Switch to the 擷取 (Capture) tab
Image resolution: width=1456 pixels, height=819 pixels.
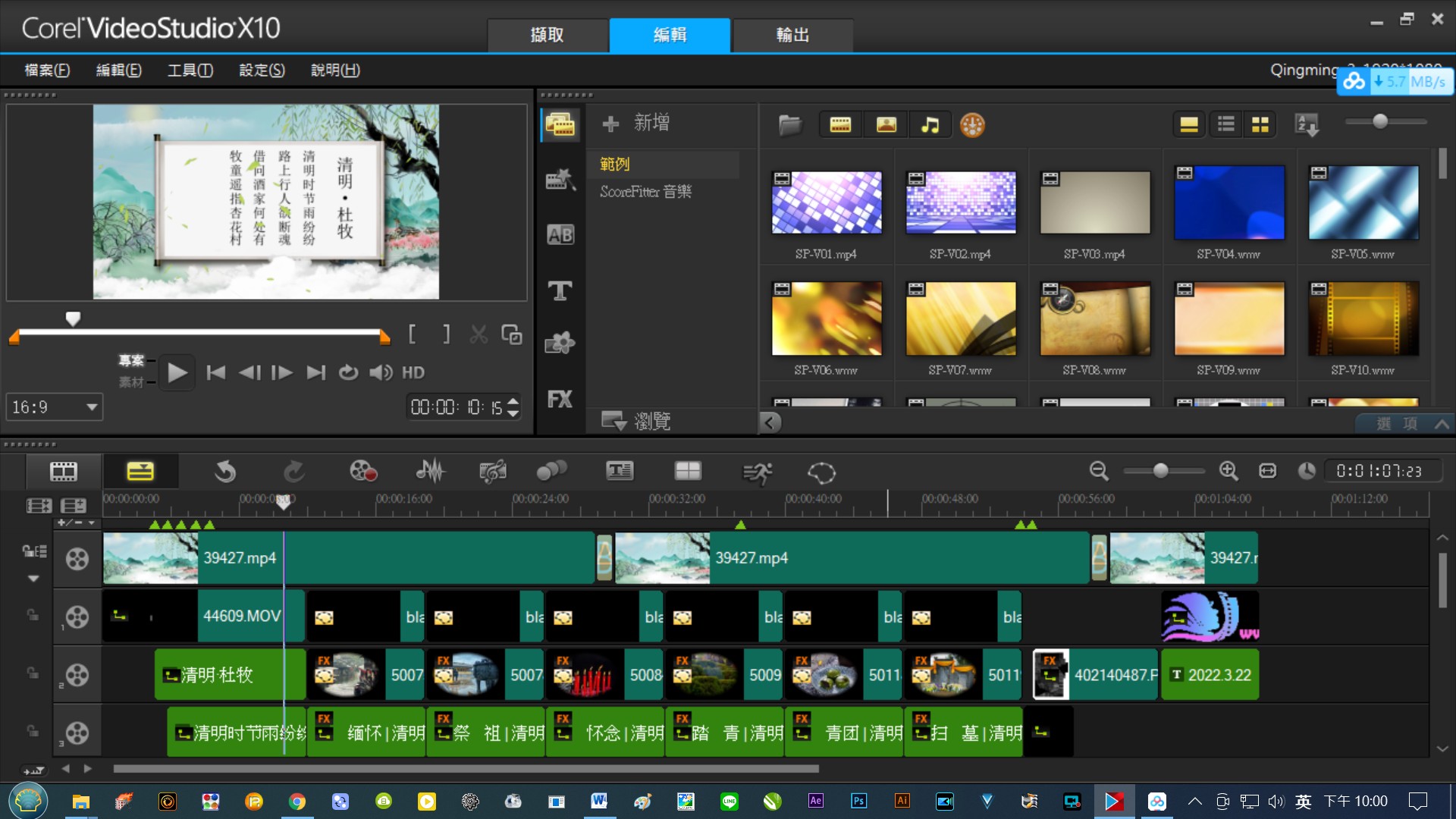(x=548, y=35)
